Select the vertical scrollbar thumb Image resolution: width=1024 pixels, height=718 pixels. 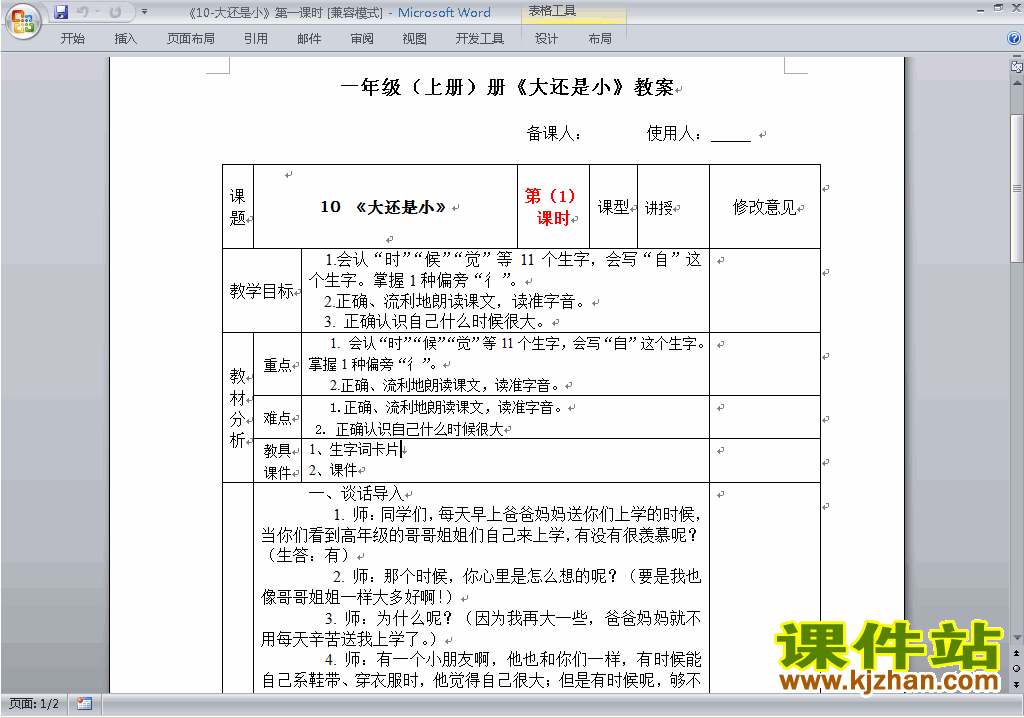(x=1016, y=189)
